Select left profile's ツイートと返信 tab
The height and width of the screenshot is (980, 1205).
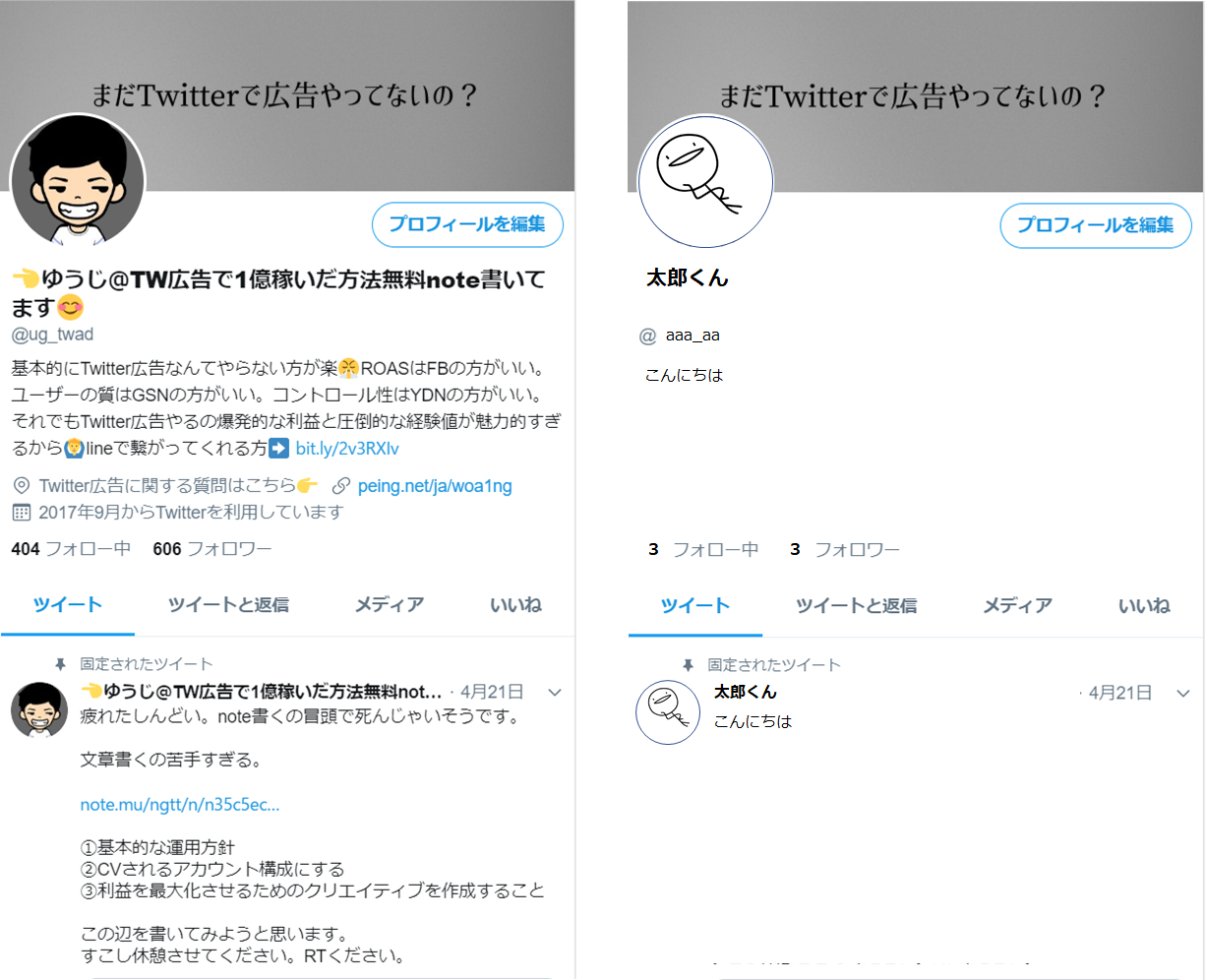(x=228, y=605)
